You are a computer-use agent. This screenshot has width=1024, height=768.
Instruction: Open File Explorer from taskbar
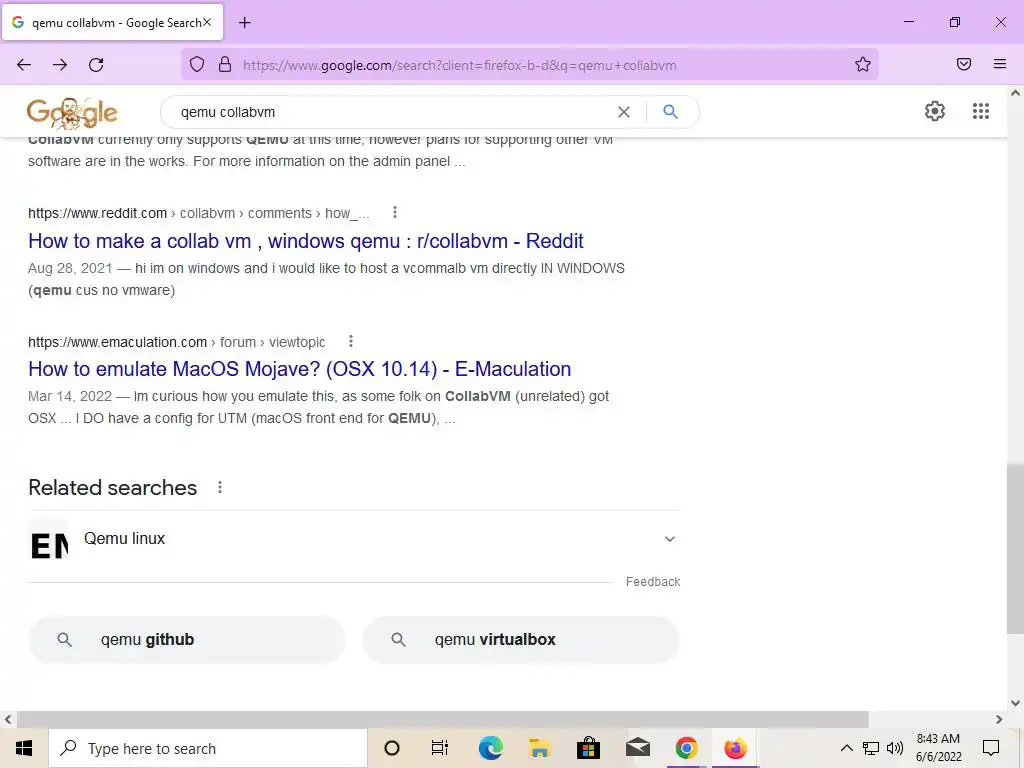tap(539, 748)
